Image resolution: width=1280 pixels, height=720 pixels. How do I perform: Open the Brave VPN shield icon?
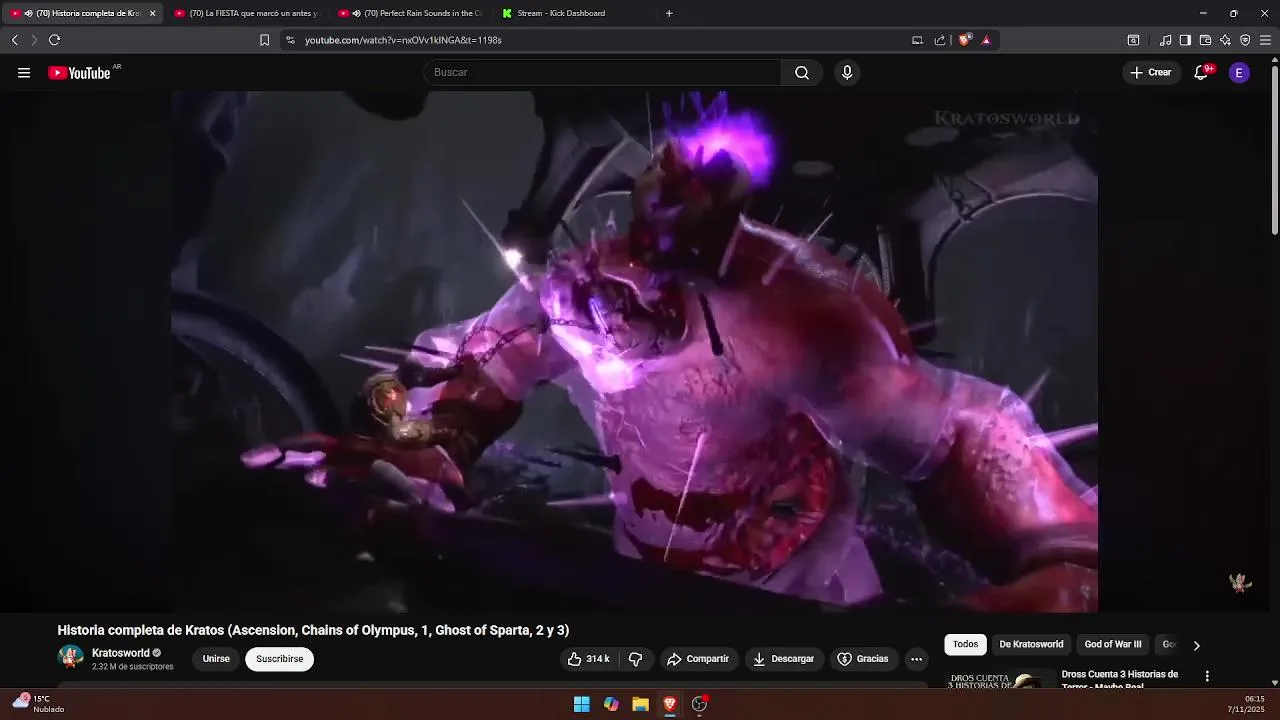point(1245,40)
